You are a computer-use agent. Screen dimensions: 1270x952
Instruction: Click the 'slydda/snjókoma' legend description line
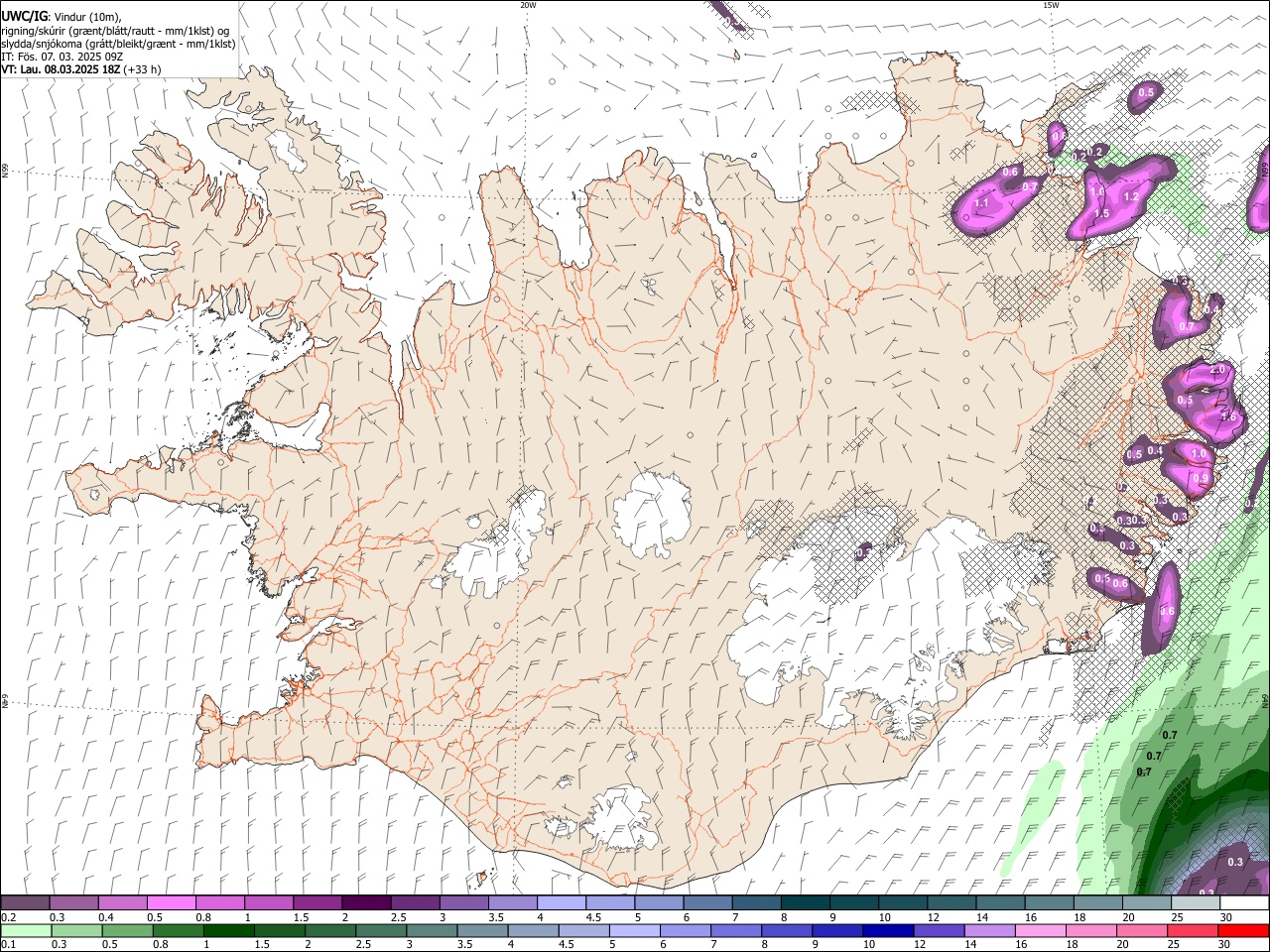point(118,44)
